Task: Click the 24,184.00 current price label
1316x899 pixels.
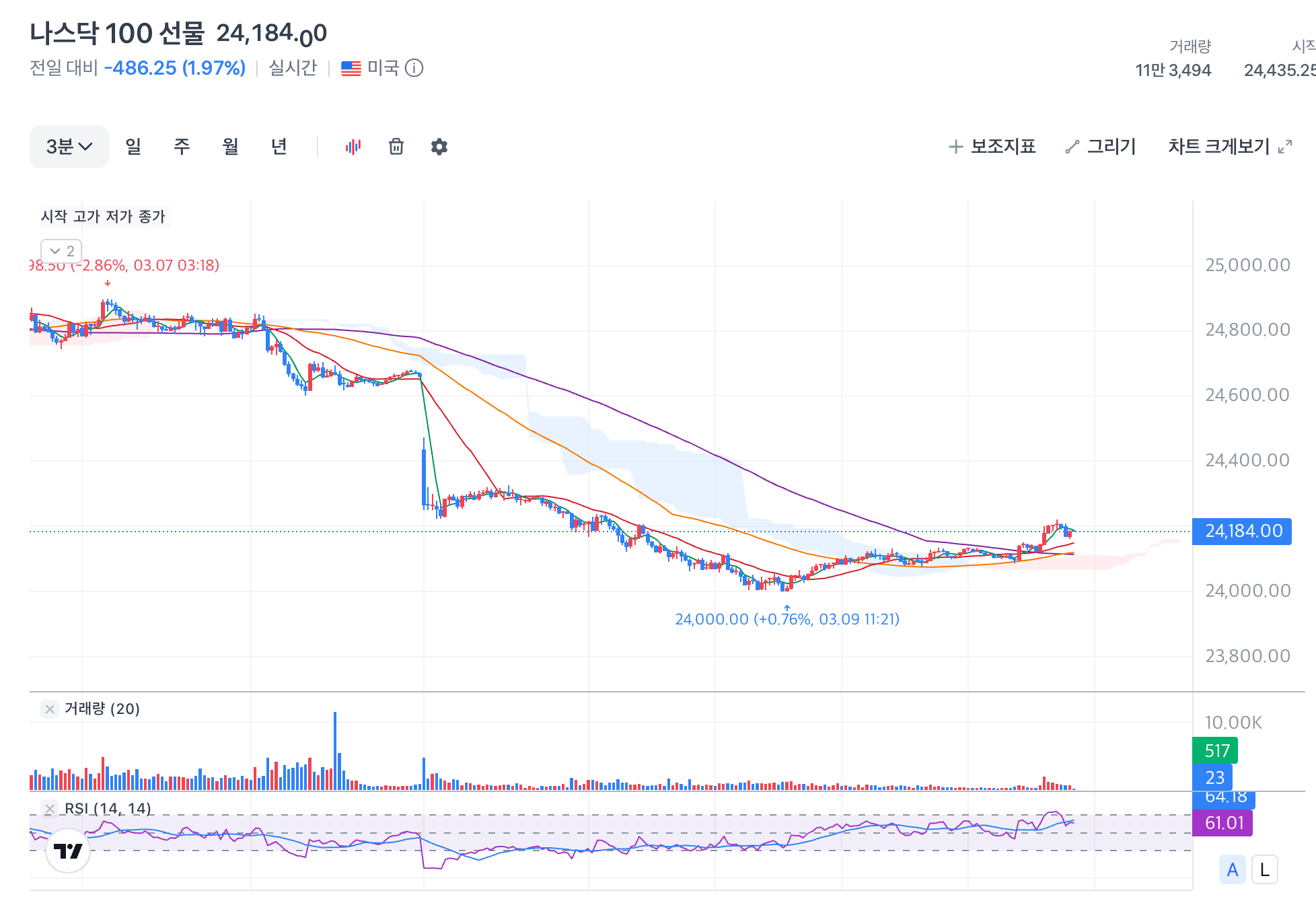Action: (x=1242, y=531)
